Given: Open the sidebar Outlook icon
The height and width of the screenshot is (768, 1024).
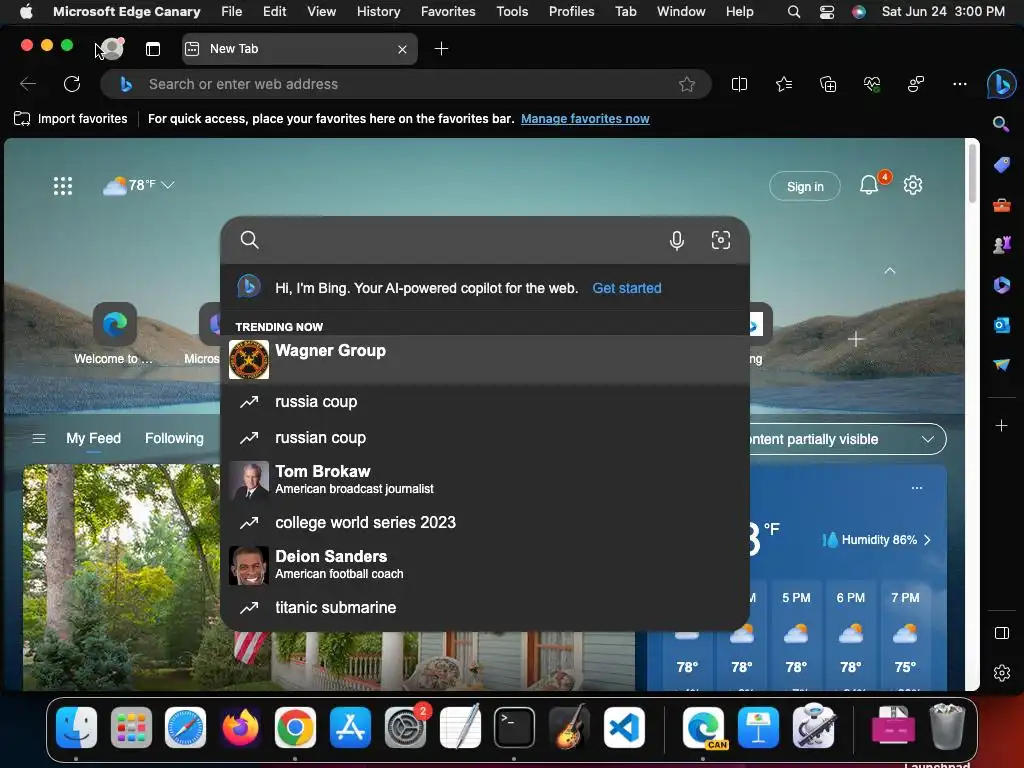Looking at the screenshot, I should pyautogui.click(x=1001, y=325).
